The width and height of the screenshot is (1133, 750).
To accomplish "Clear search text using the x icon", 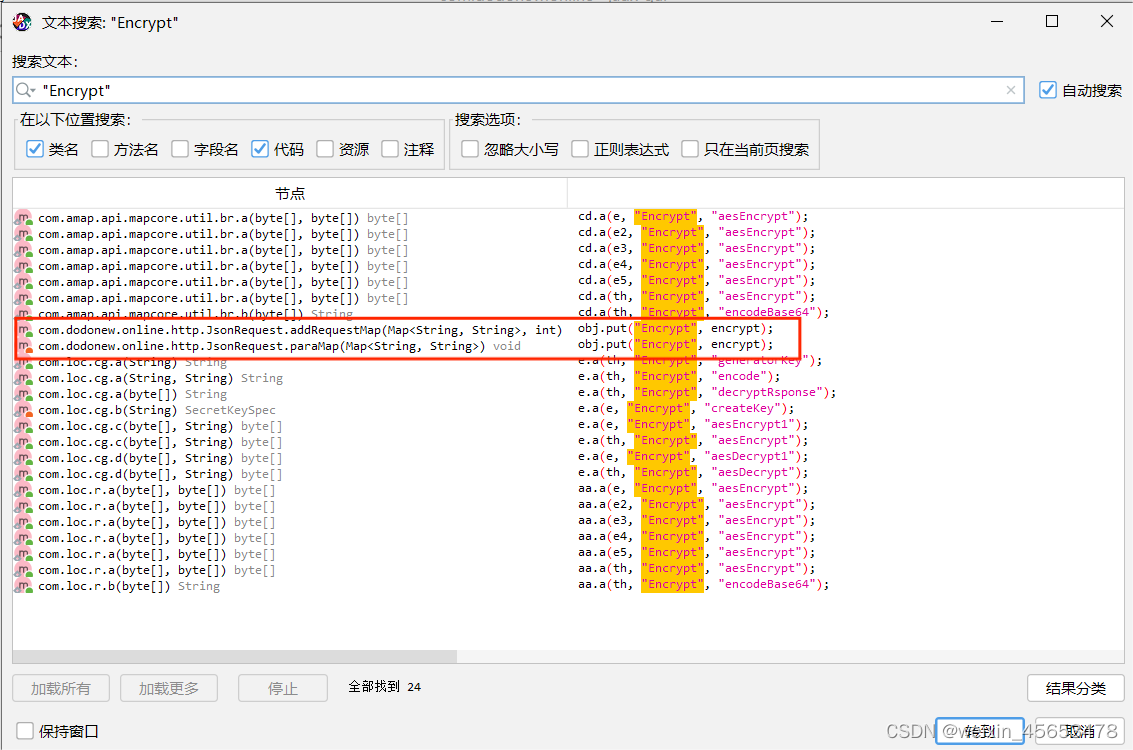I will pos(1010,90).
